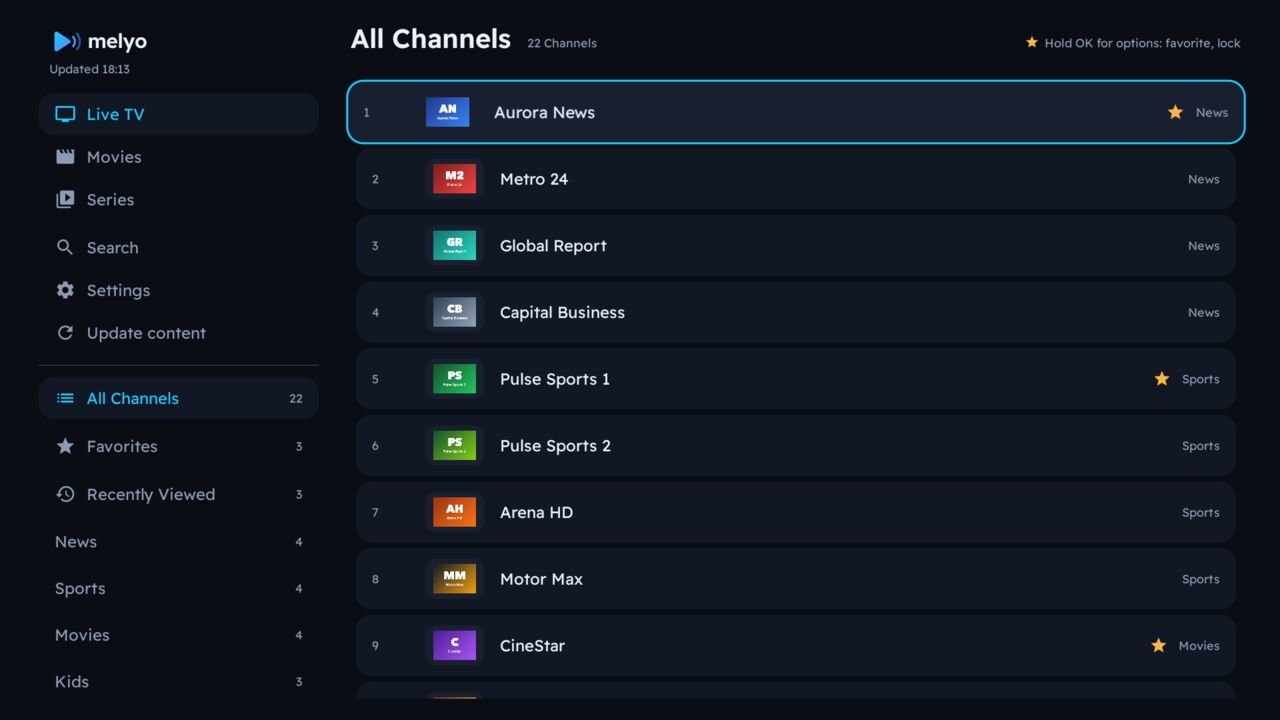Image resolution: width=1280 pixels, height=720 pixels.
Task: Go to the Series section
Action: 179,200
